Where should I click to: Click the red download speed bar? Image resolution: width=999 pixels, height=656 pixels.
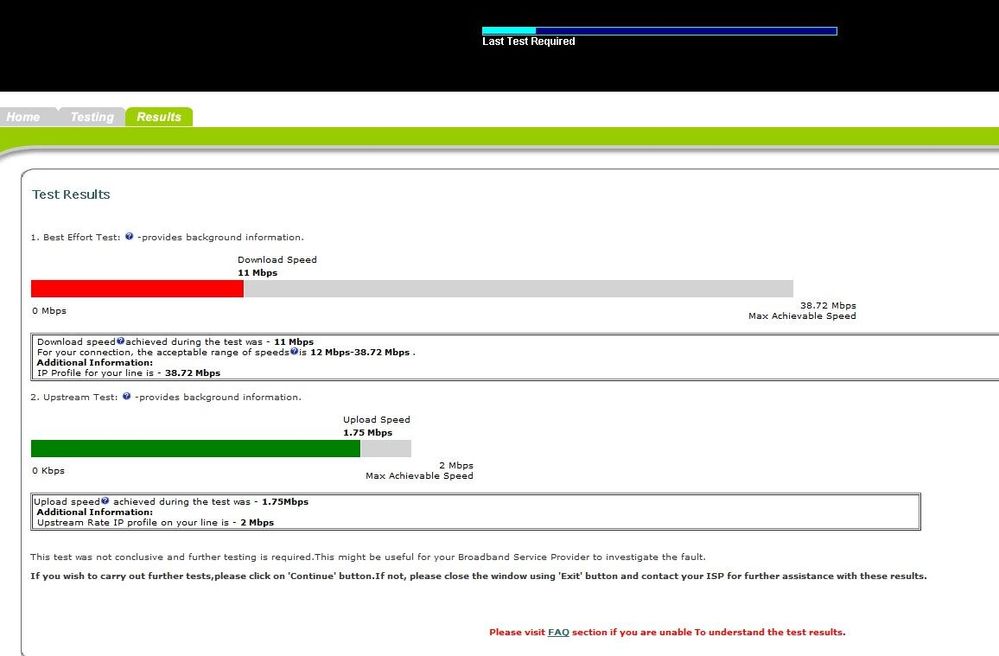(137, 289)
